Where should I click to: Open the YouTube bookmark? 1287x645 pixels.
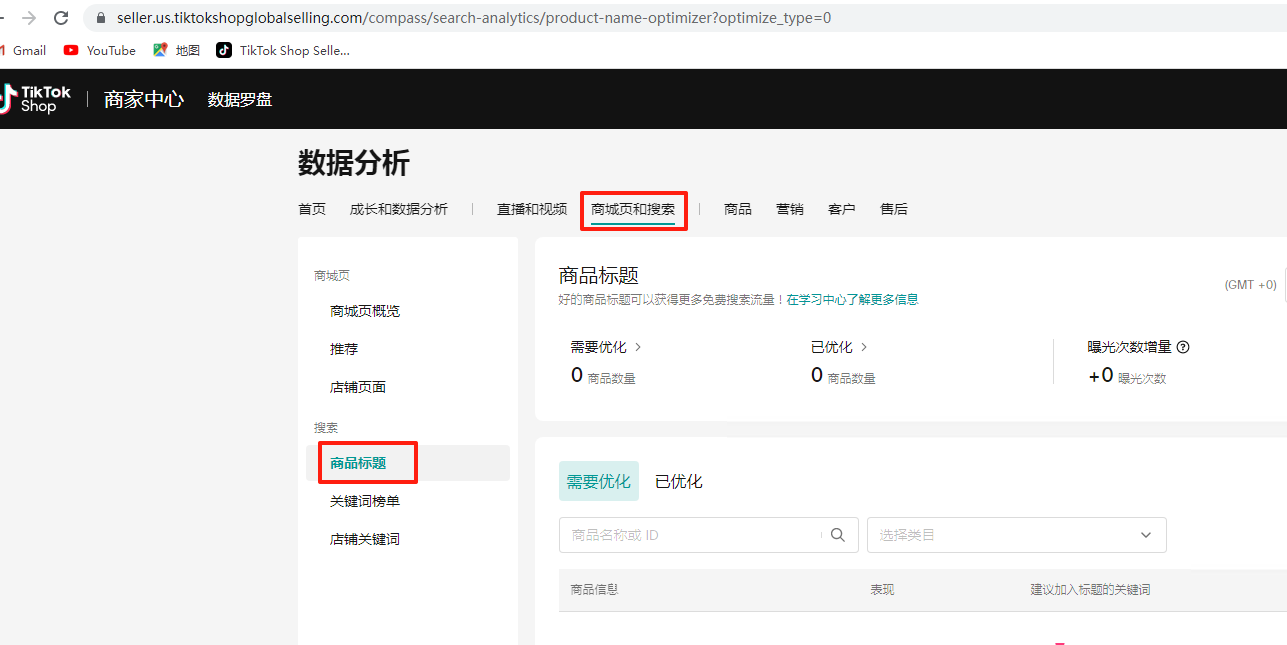(100, 50)
